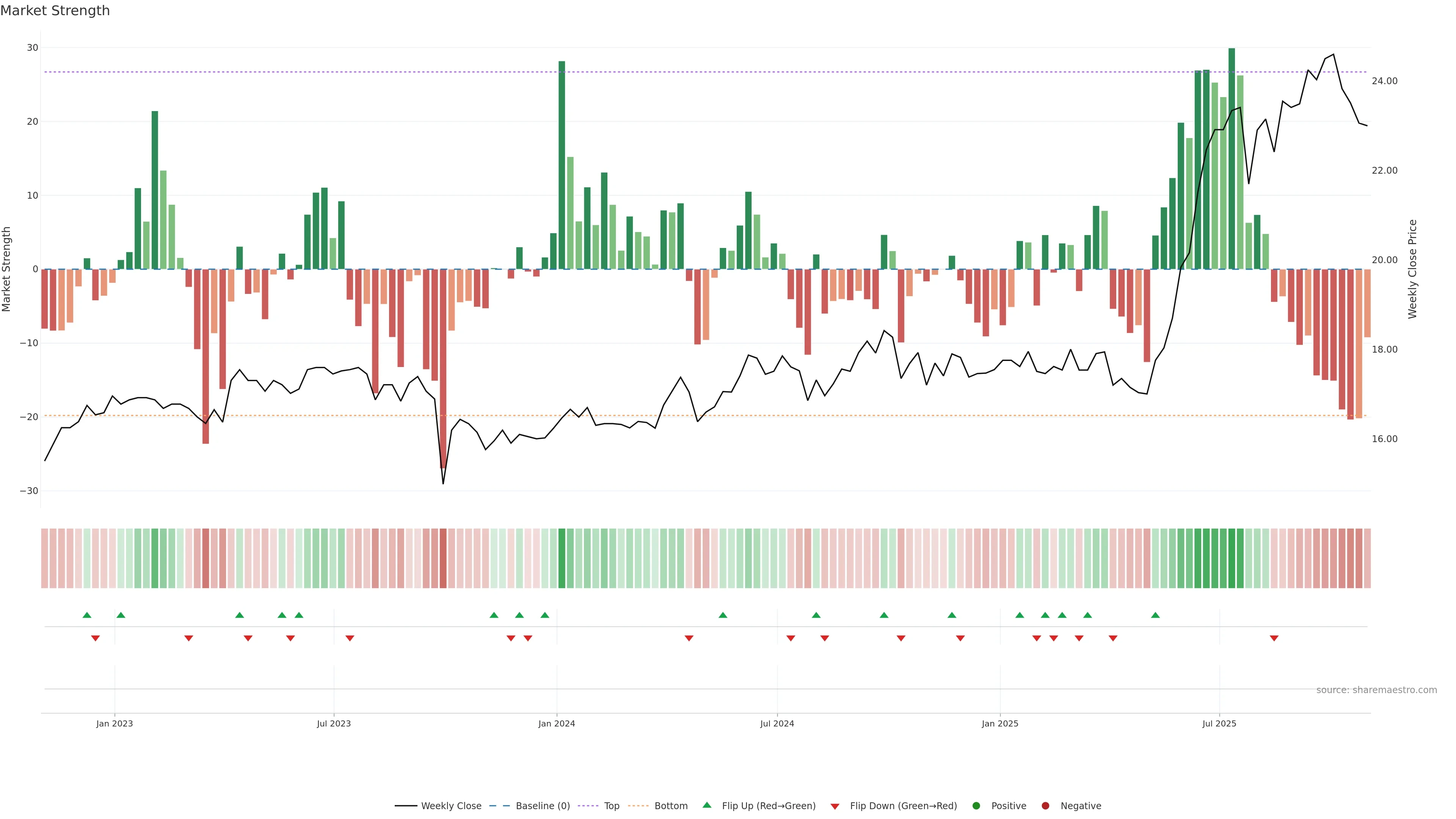Click the Flip Down red triangle legend icon

(835, 806)
